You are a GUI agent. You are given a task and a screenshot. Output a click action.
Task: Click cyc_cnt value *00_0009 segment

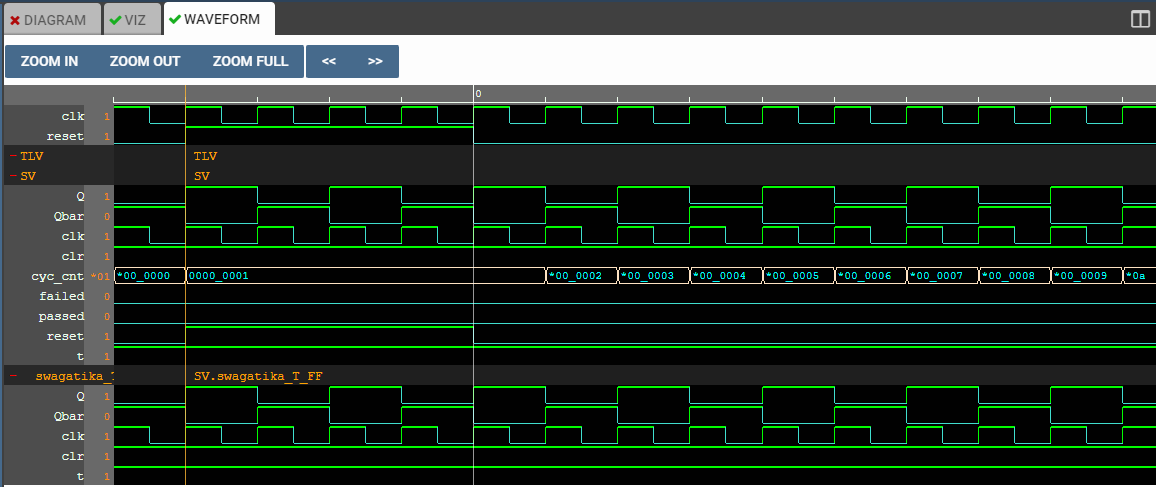point(1087,276)
